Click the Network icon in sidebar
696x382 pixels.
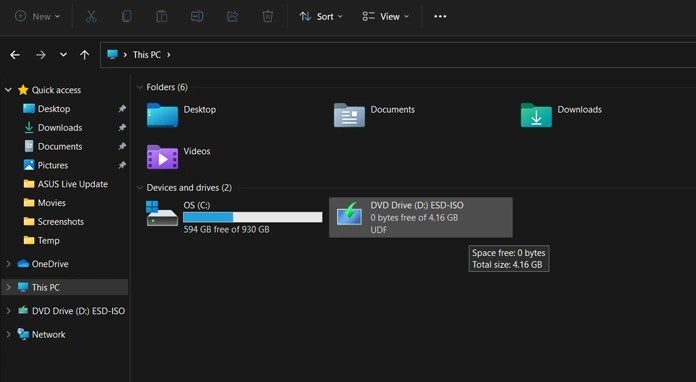[23, 334]
